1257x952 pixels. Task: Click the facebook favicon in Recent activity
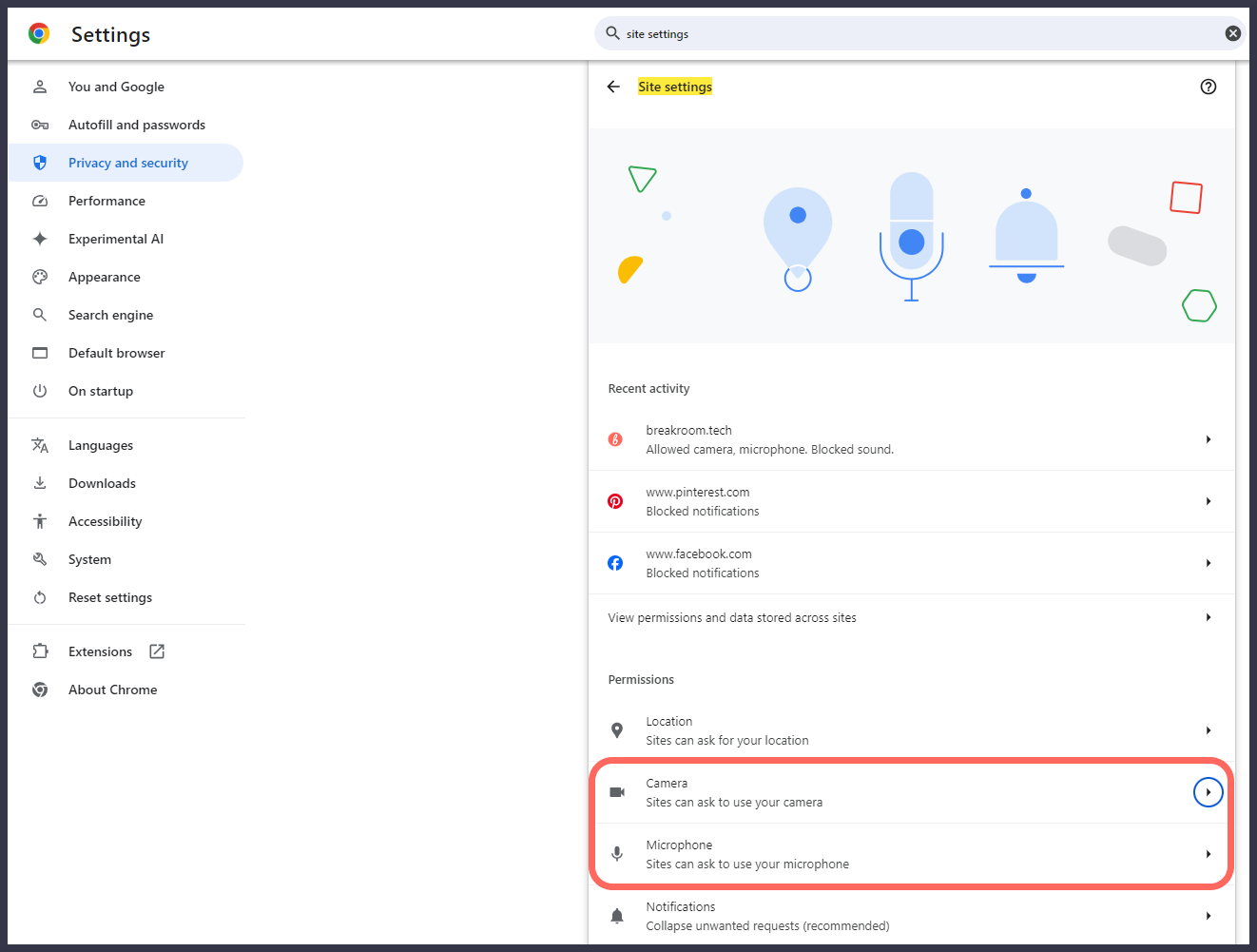pos(615,563)
